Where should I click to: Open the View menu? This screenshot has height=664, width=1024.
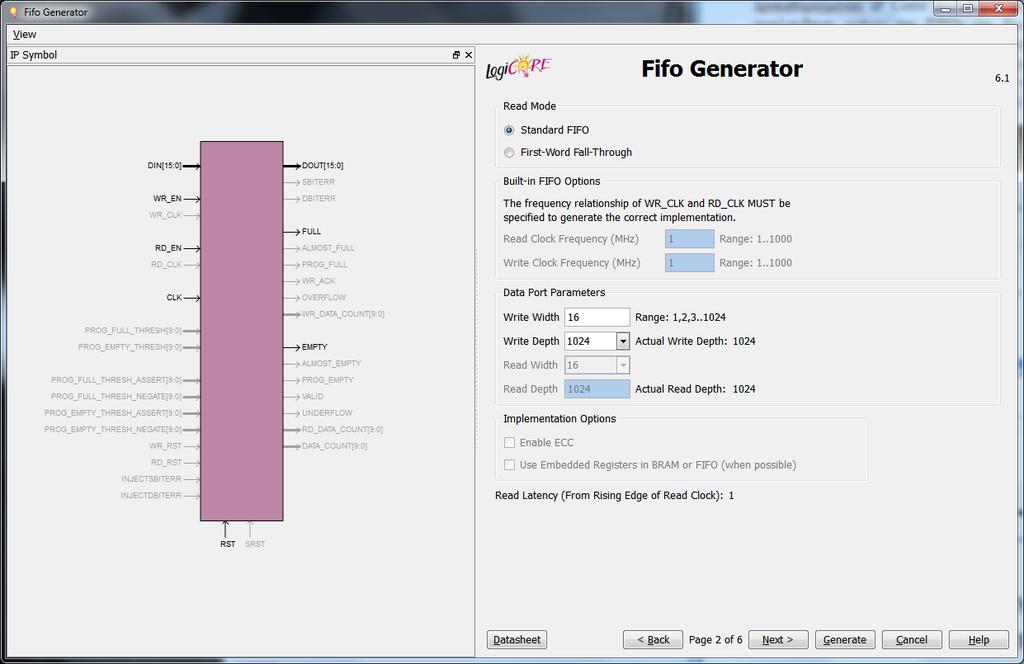click(x=25, y=35)
